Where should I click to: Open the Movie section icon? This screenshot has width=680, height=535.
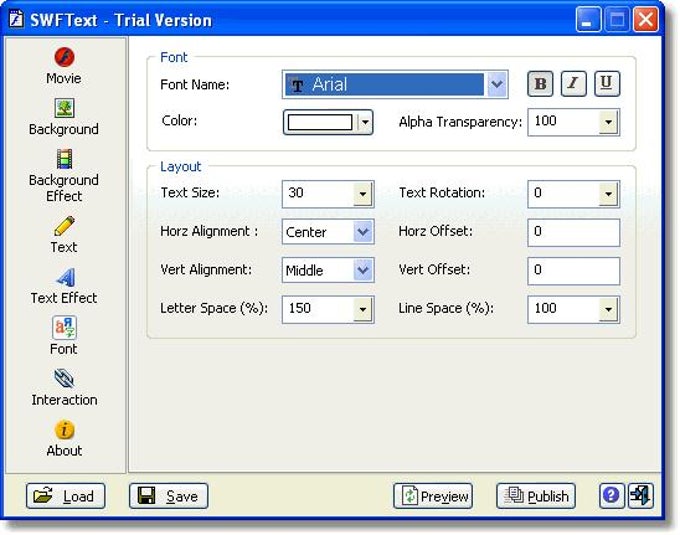tap(64, 57)
